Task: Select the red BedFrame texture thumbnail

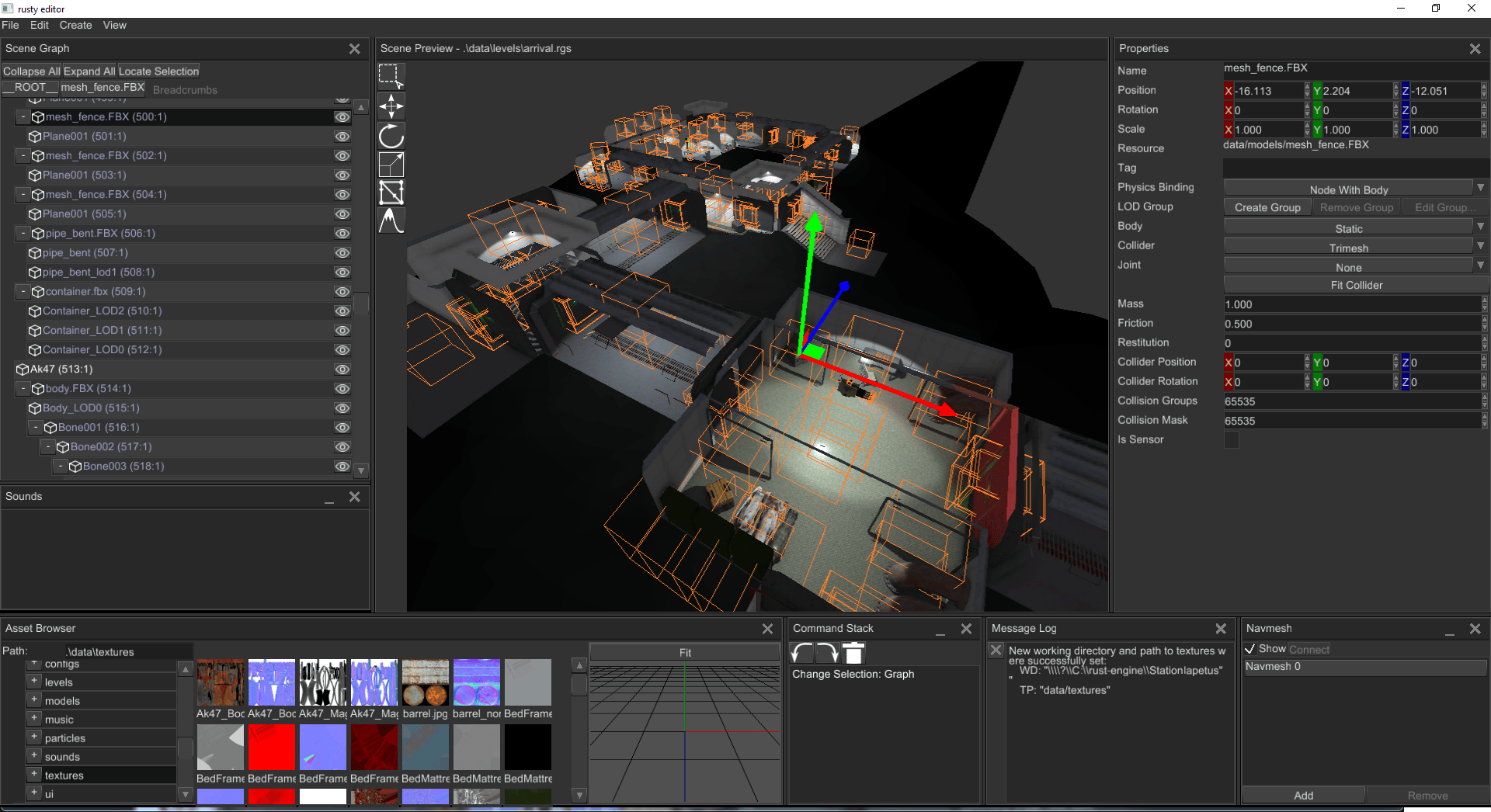Action: (272, 747)
